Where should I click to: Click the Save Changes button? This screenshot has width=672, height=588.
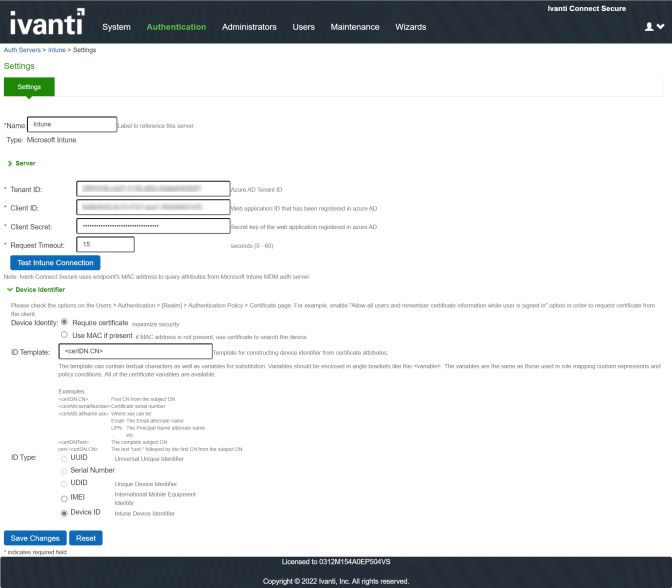(x=35, y=538)
